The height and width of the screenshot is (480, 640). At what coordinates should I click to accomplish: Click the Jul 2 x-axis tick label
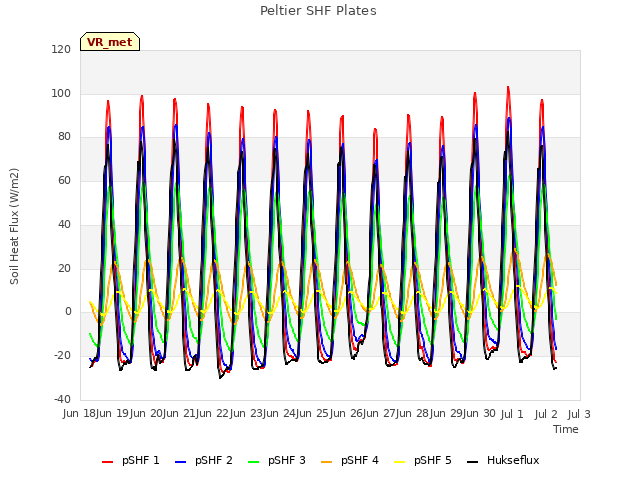pos(546,414)
